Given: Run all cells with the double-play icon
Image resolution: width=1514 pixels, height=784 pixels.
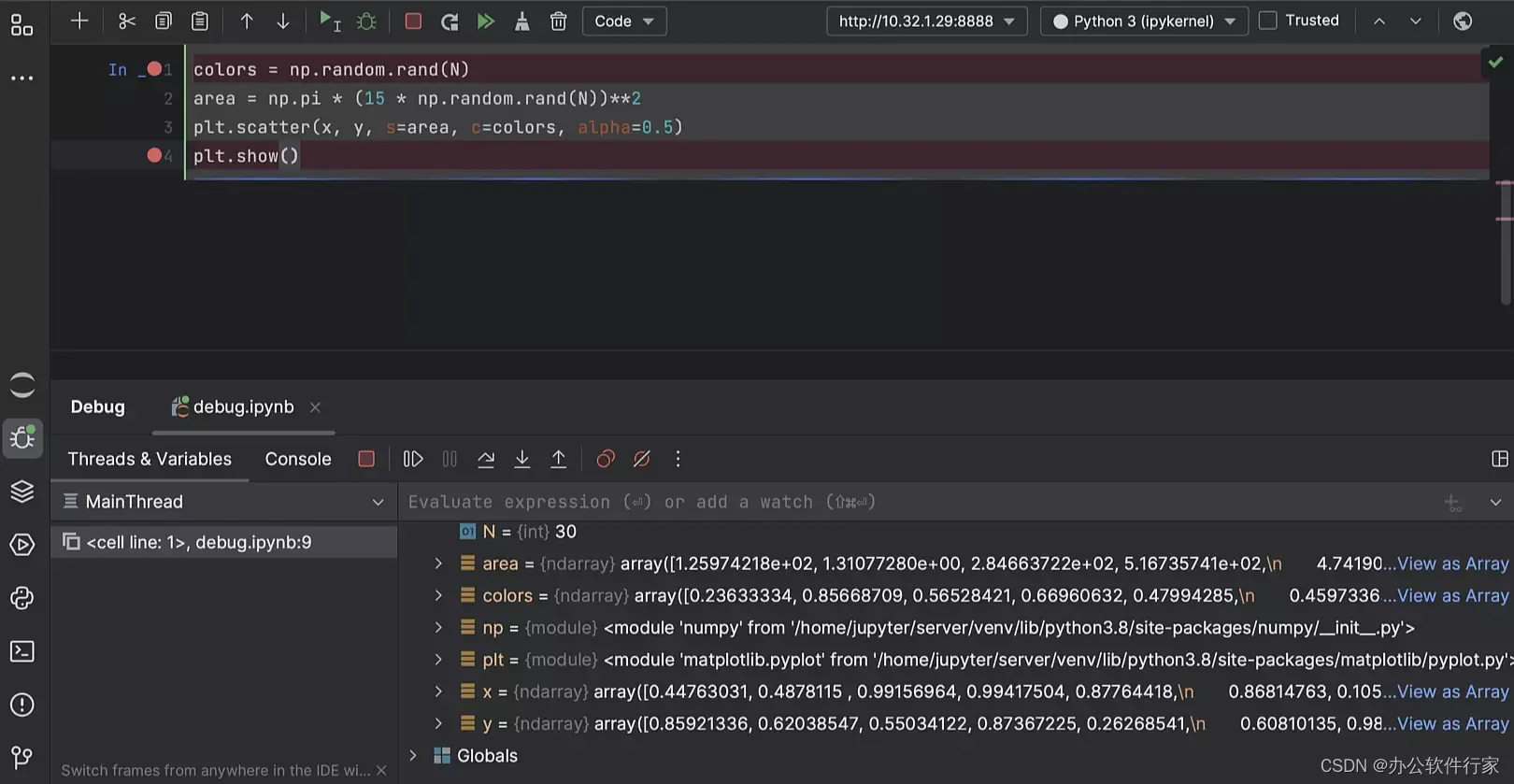Looking at the screenshot, I should 486,21.
